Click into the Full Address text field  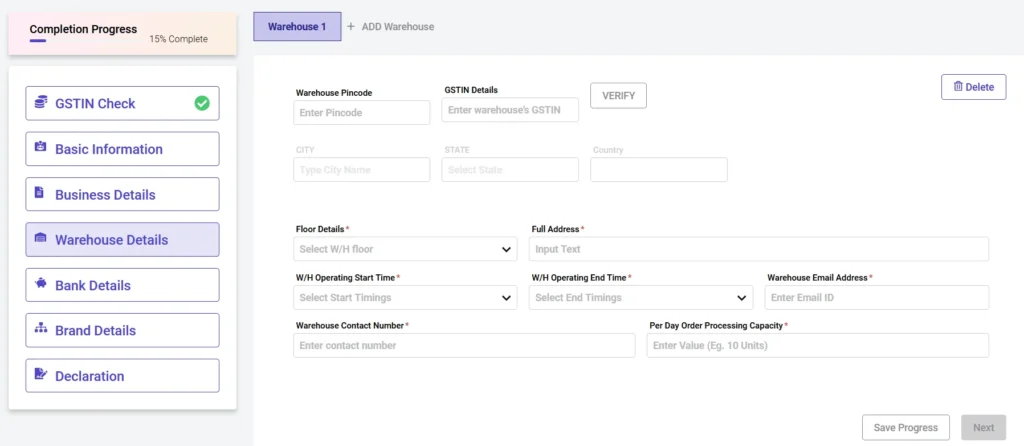click(x=758, y=249)
